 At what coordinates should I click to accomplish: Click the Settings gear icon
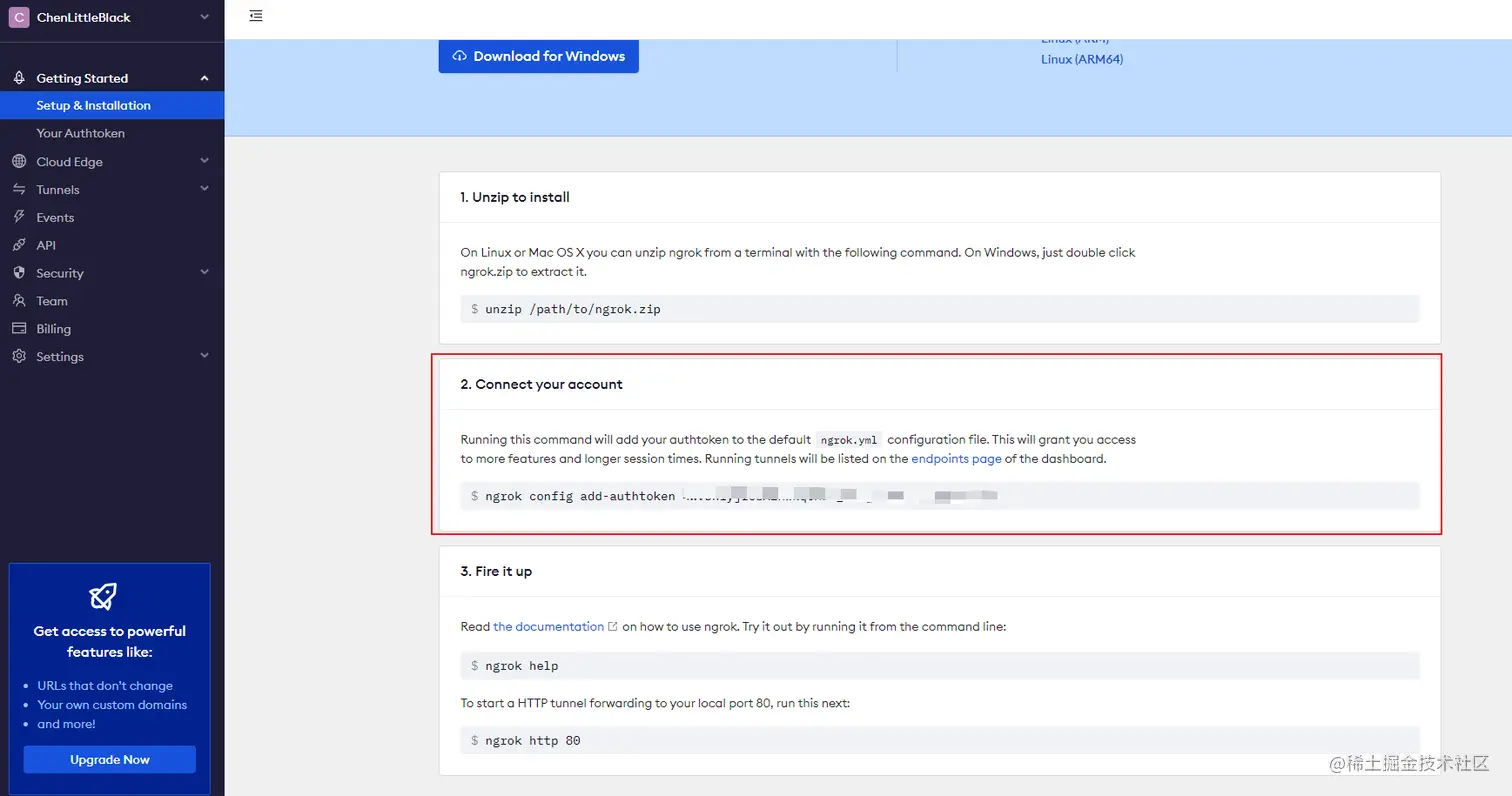pyautogui.click(x=18, y=357)
